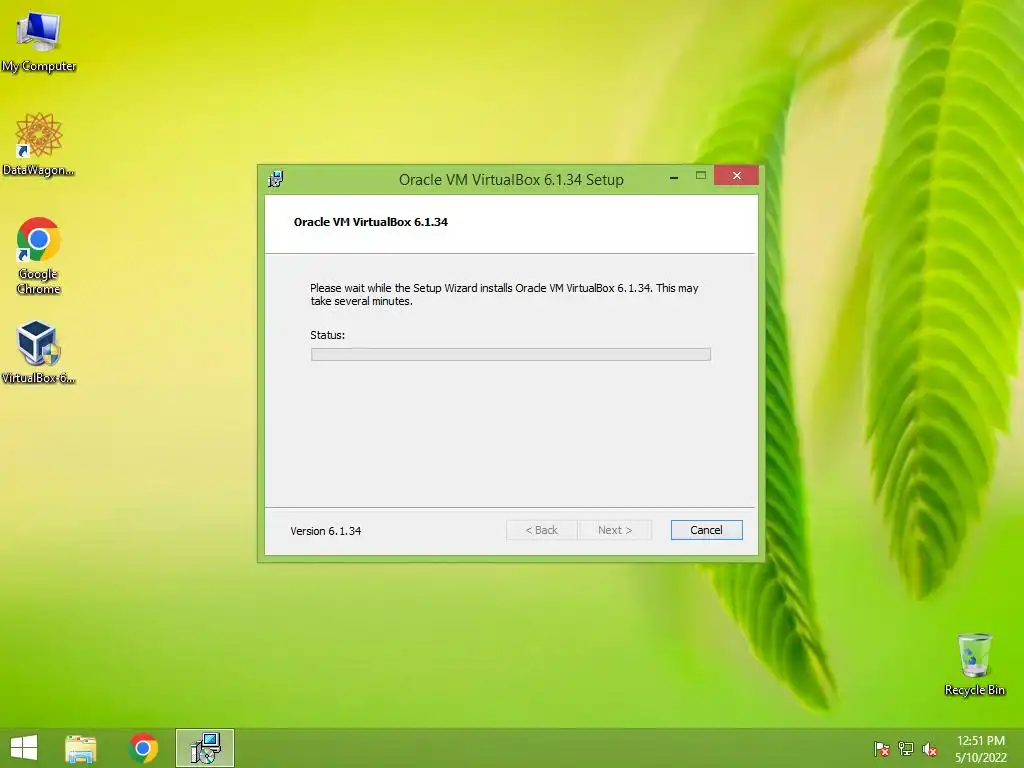
Task: Open My Computer desktop icon
Action: pyautogui.click(x=39, y=41)
